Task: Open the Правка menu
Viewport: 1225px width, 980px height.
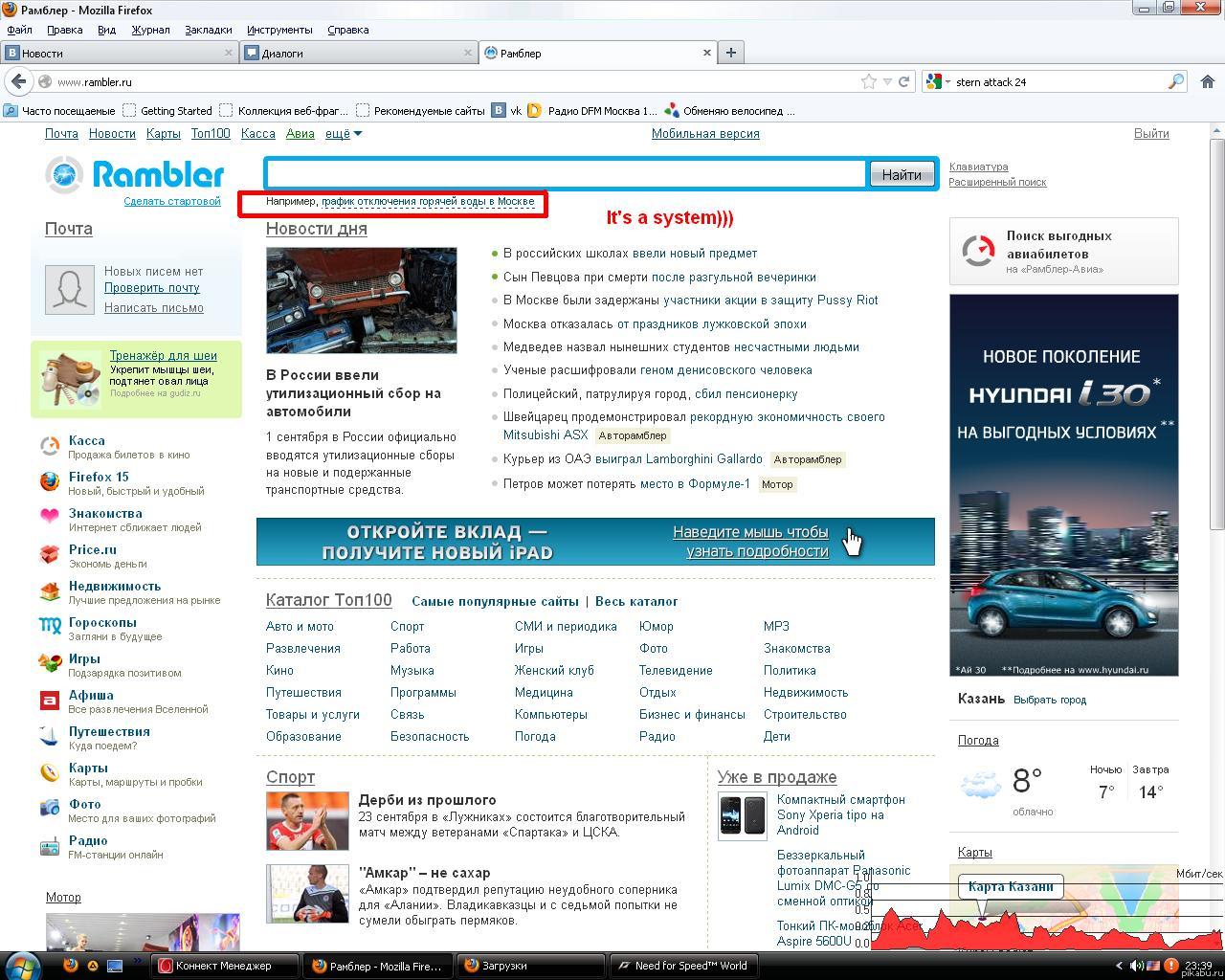Action: click(x=64, y=30)
